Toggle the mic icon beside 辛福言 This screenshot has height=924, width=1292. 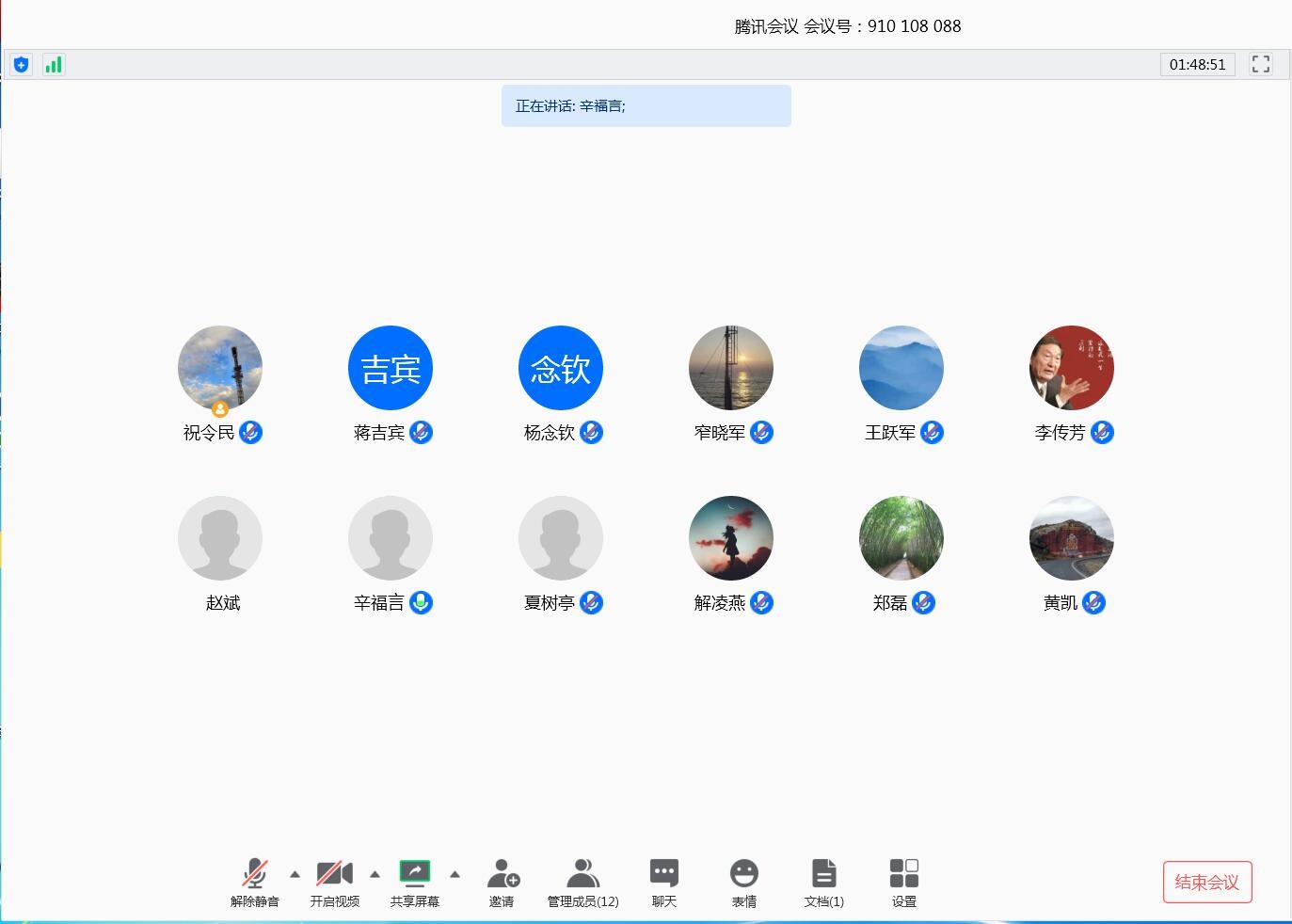coord(422,602)
